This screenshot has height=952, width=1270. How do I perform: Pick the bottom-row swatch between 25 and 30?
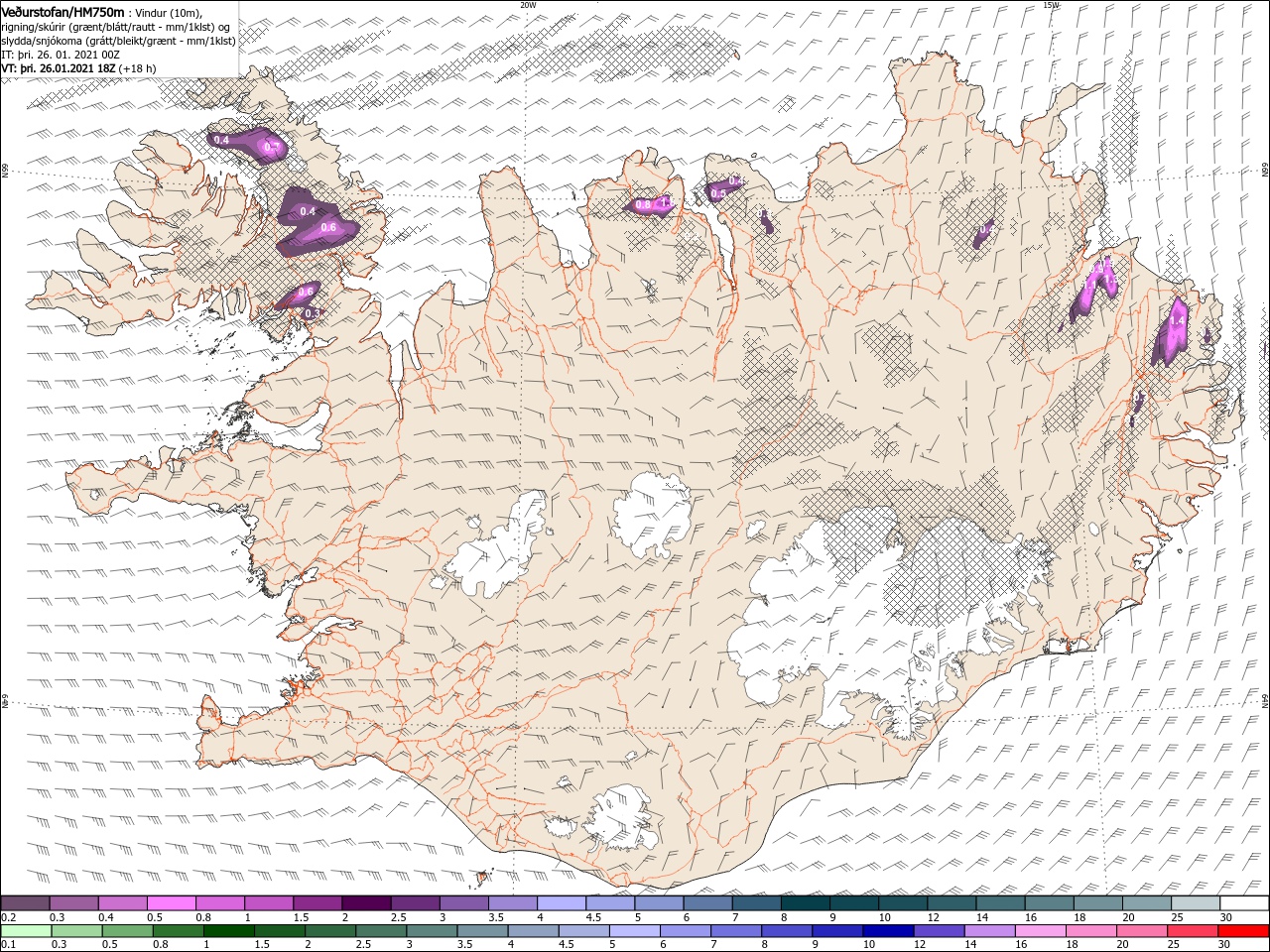click(1193, 931)
